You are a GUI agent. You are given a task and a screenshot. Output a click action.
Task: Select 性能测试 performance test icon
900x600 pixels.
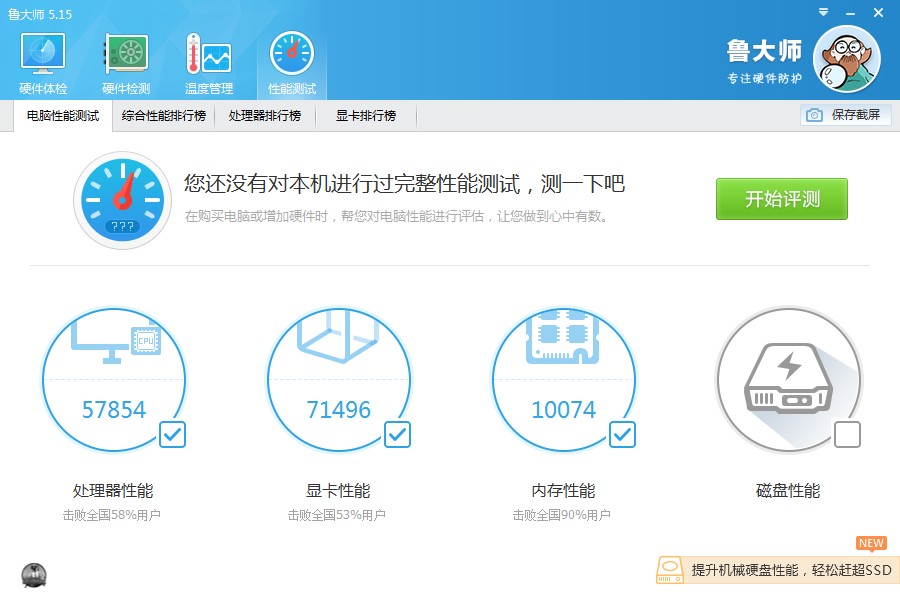click(292, 63)
